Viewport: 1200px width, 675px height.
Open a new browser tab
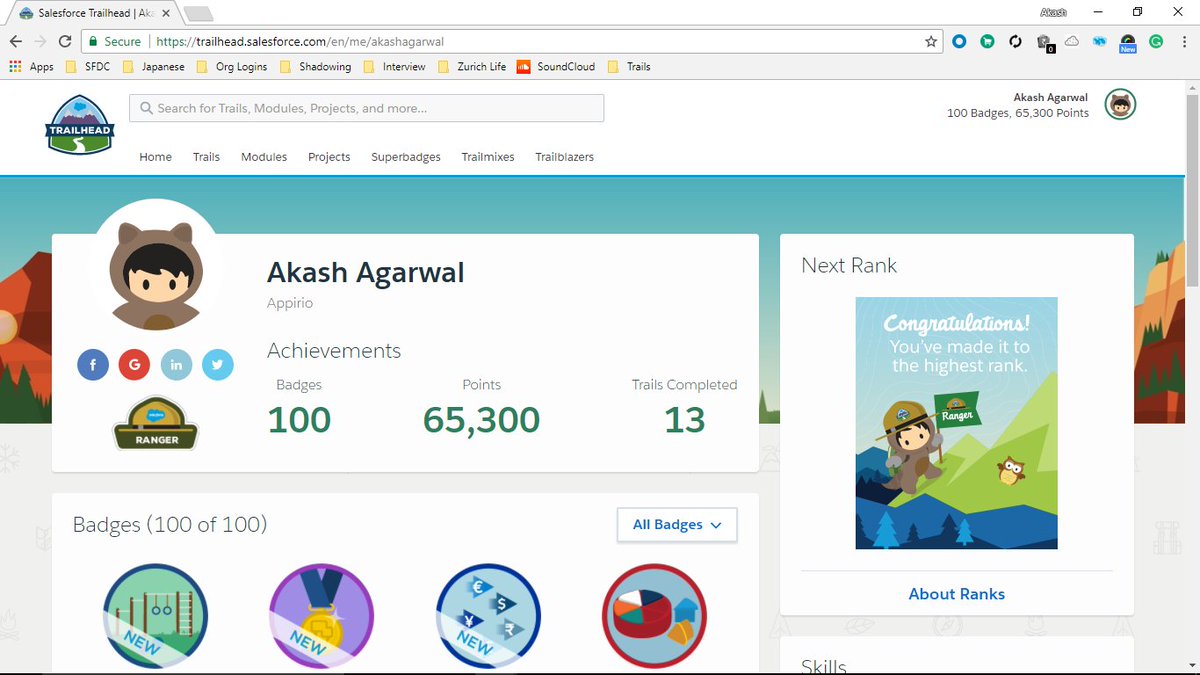[199, 14]
